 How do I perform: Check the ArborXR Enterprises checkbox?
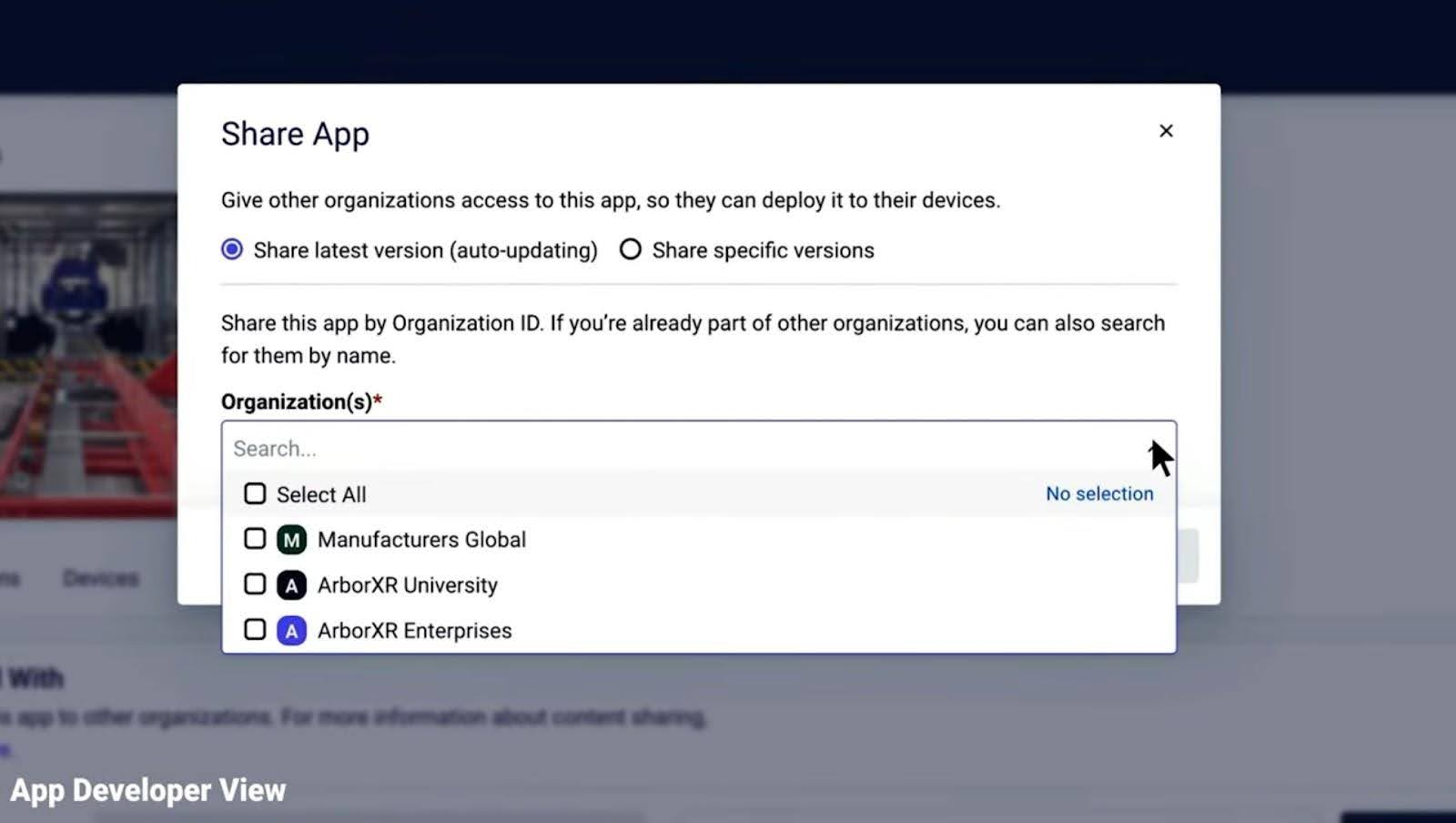[255, 630]
